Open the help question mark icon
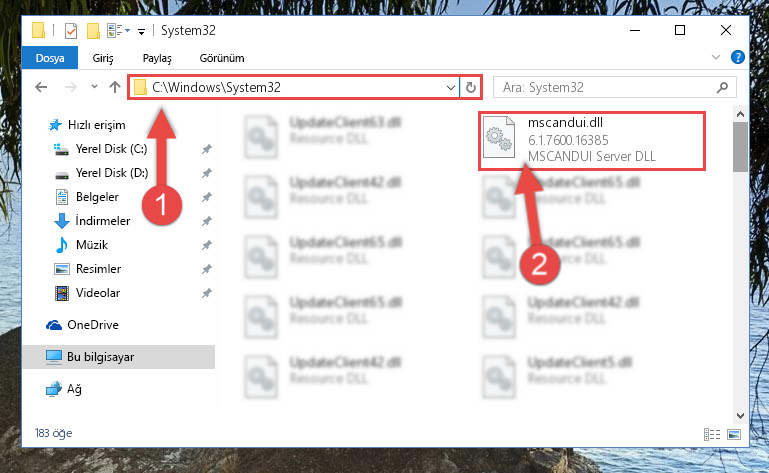Image resolution: width=769 pixels, height=473 pixels. pos(738,57)
